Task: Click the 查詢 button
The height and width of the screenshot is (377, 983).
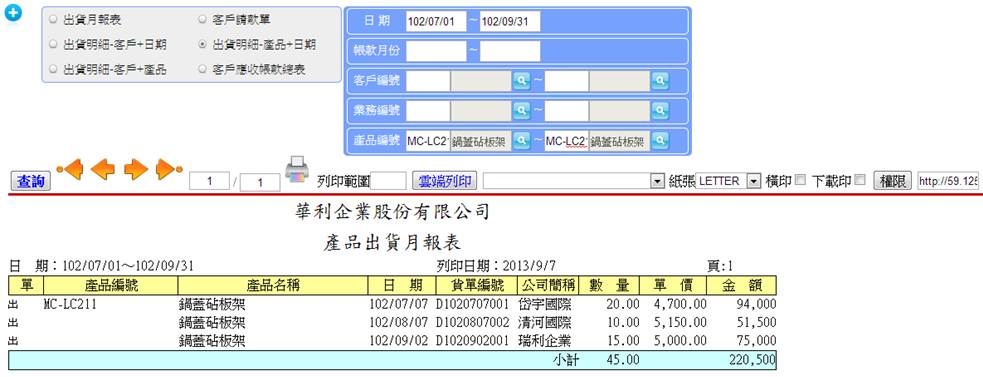Action: (x=31, y=182)
